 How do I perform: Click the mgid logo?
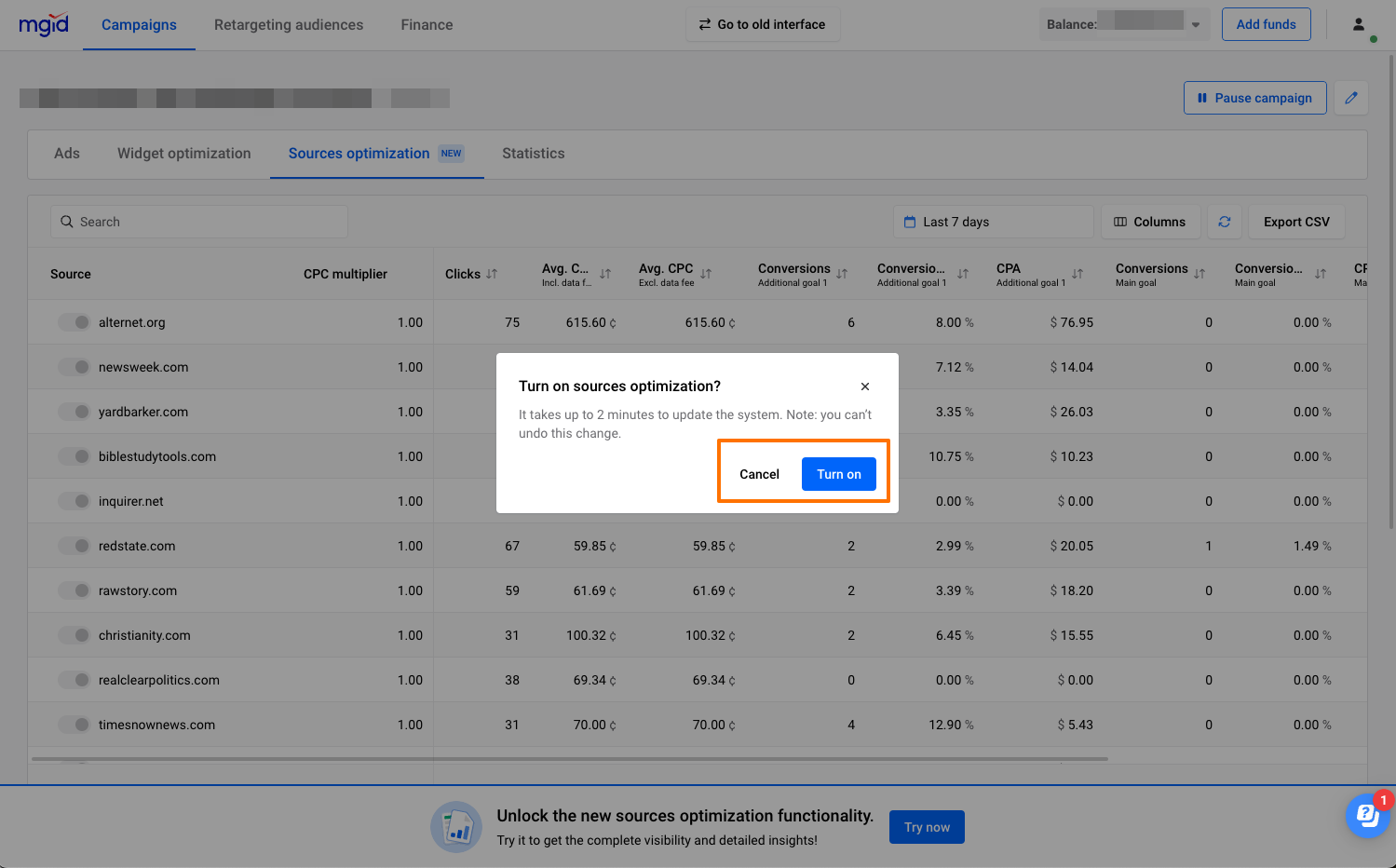(x=44, y=24)
